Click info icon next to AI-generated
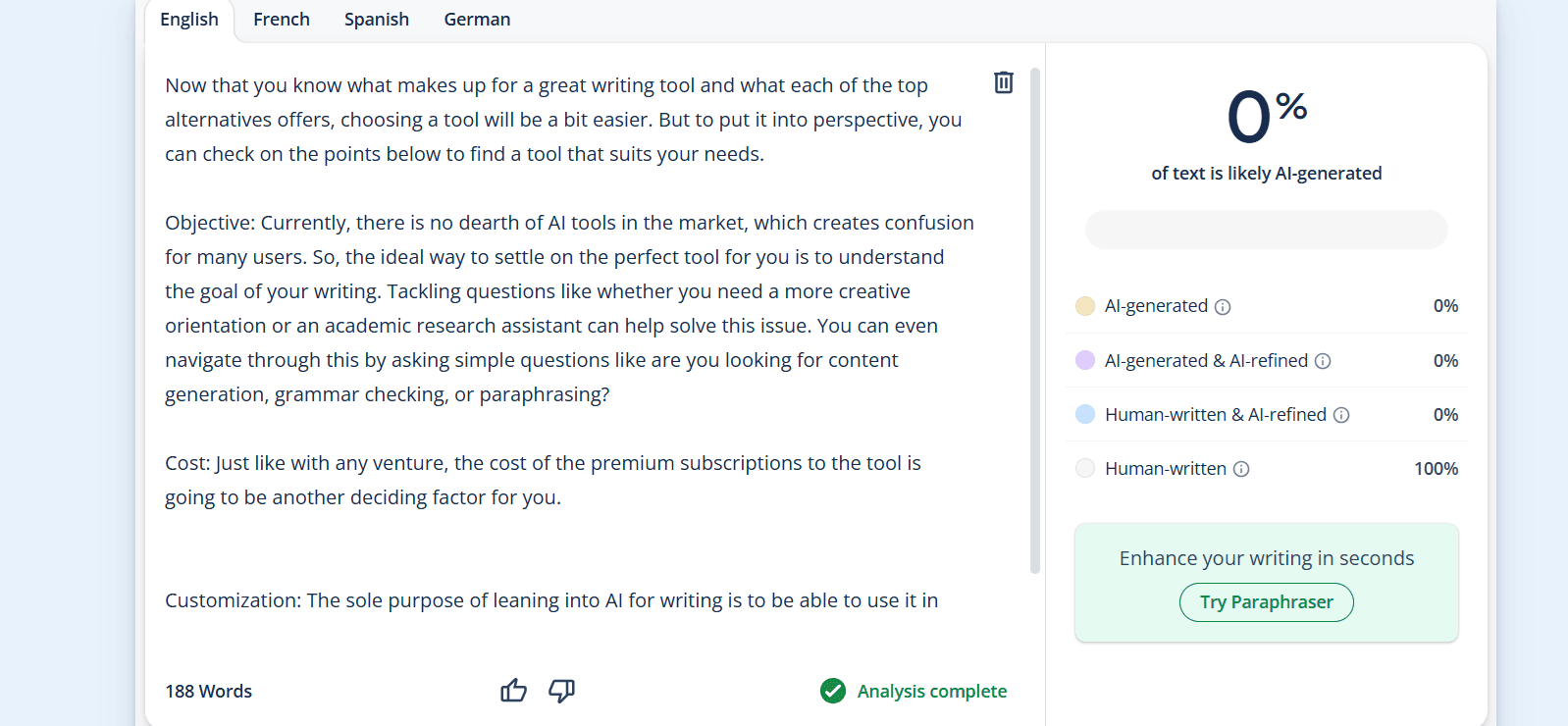The height and width of the screenshot is (726, 1568). (x=1223, y=307)
